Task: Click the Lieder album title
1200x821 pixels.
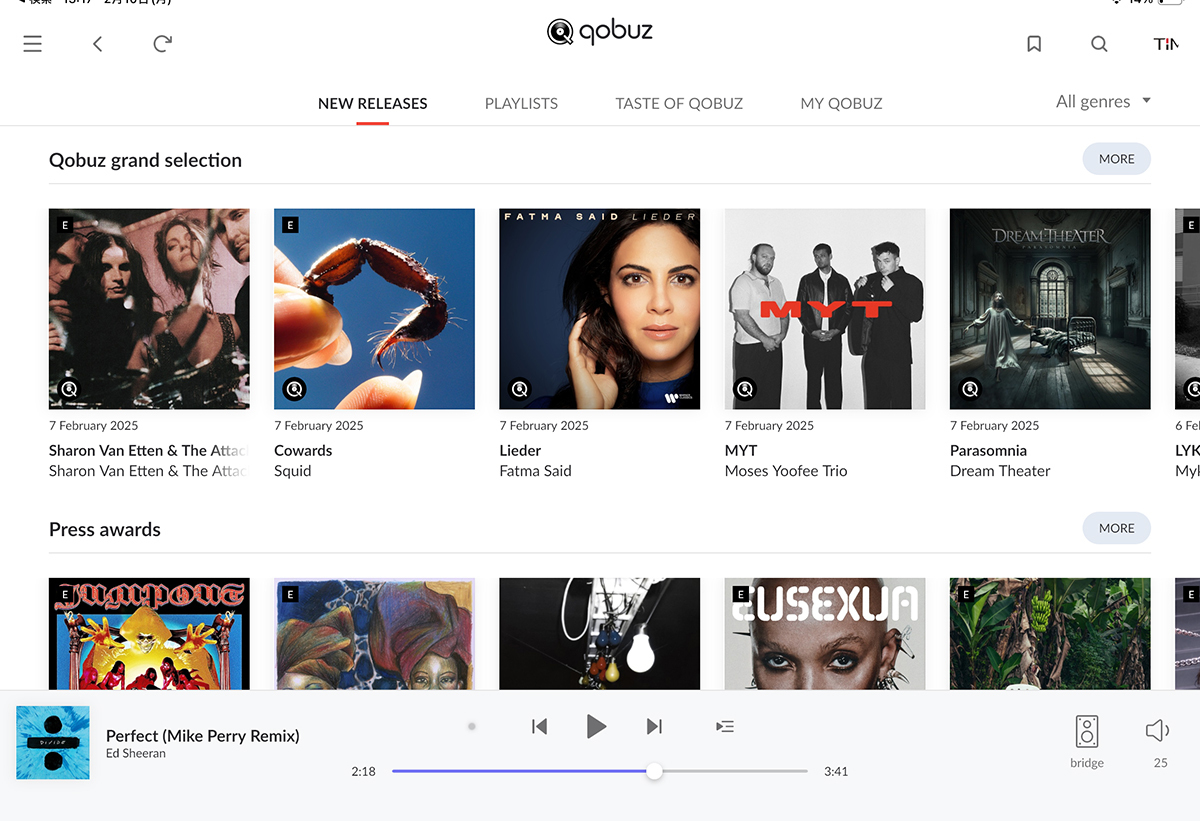Action: click(520, 451)
